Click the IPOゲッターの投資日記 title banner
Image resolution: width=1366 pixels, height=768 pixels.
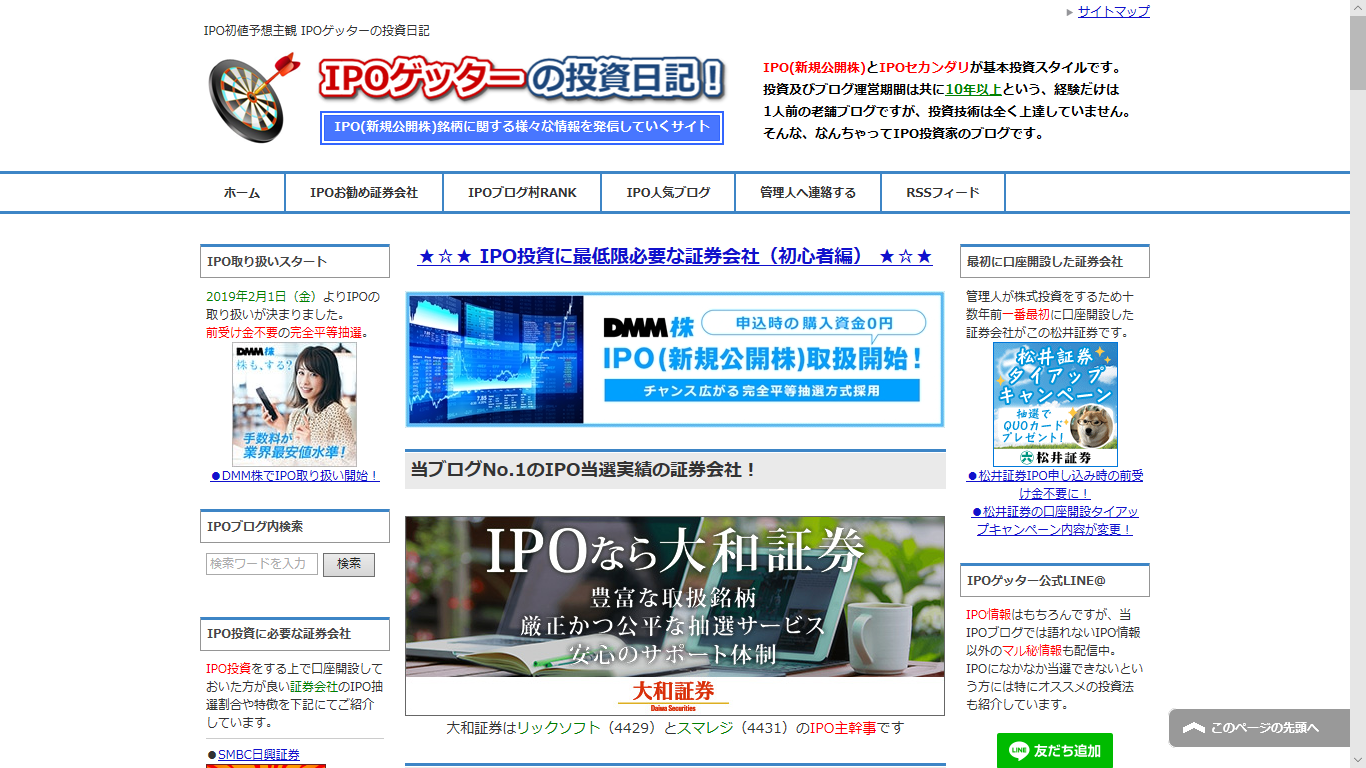[522, 78]
